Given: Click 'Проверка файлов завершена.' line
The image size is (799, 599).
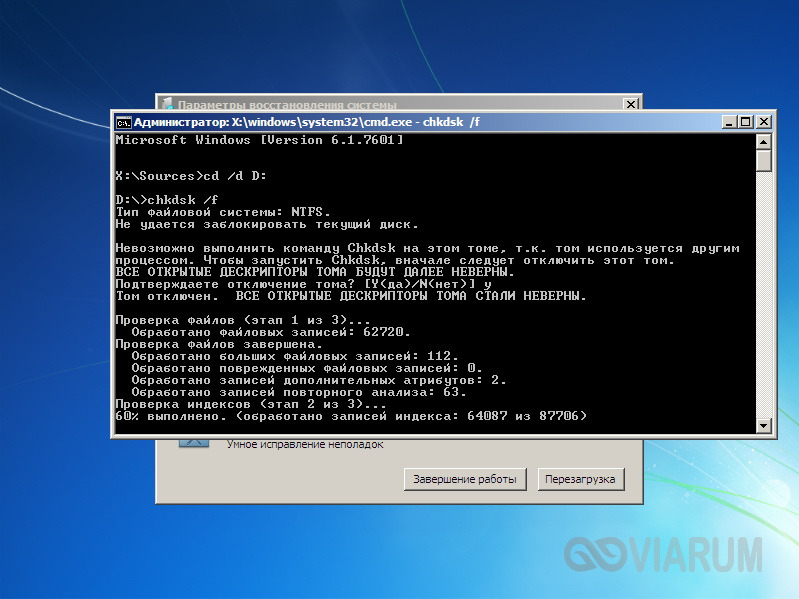Looking at the screenshot, I should pyautogui.click(x=219, y=344).
